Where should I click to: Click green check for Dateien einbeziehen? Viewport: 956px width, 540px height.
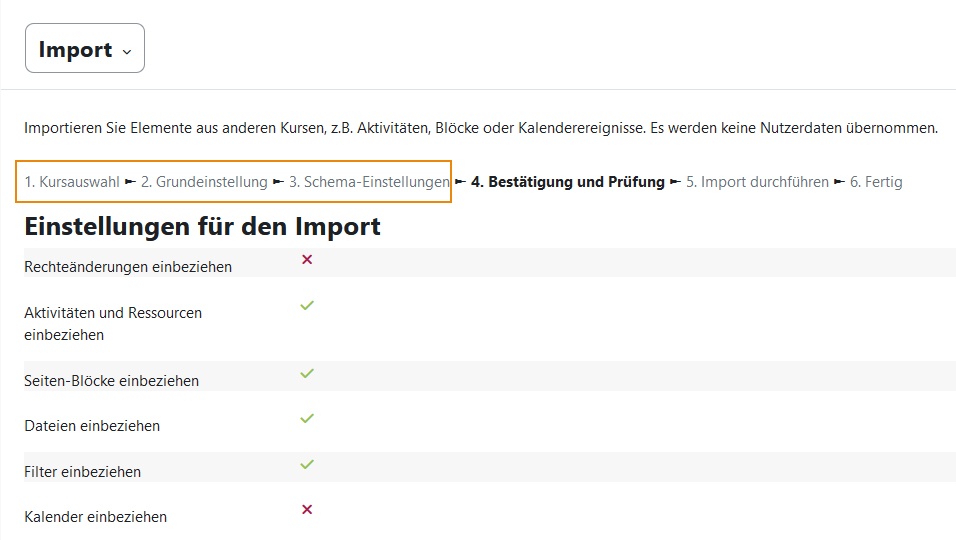(307, 418)
